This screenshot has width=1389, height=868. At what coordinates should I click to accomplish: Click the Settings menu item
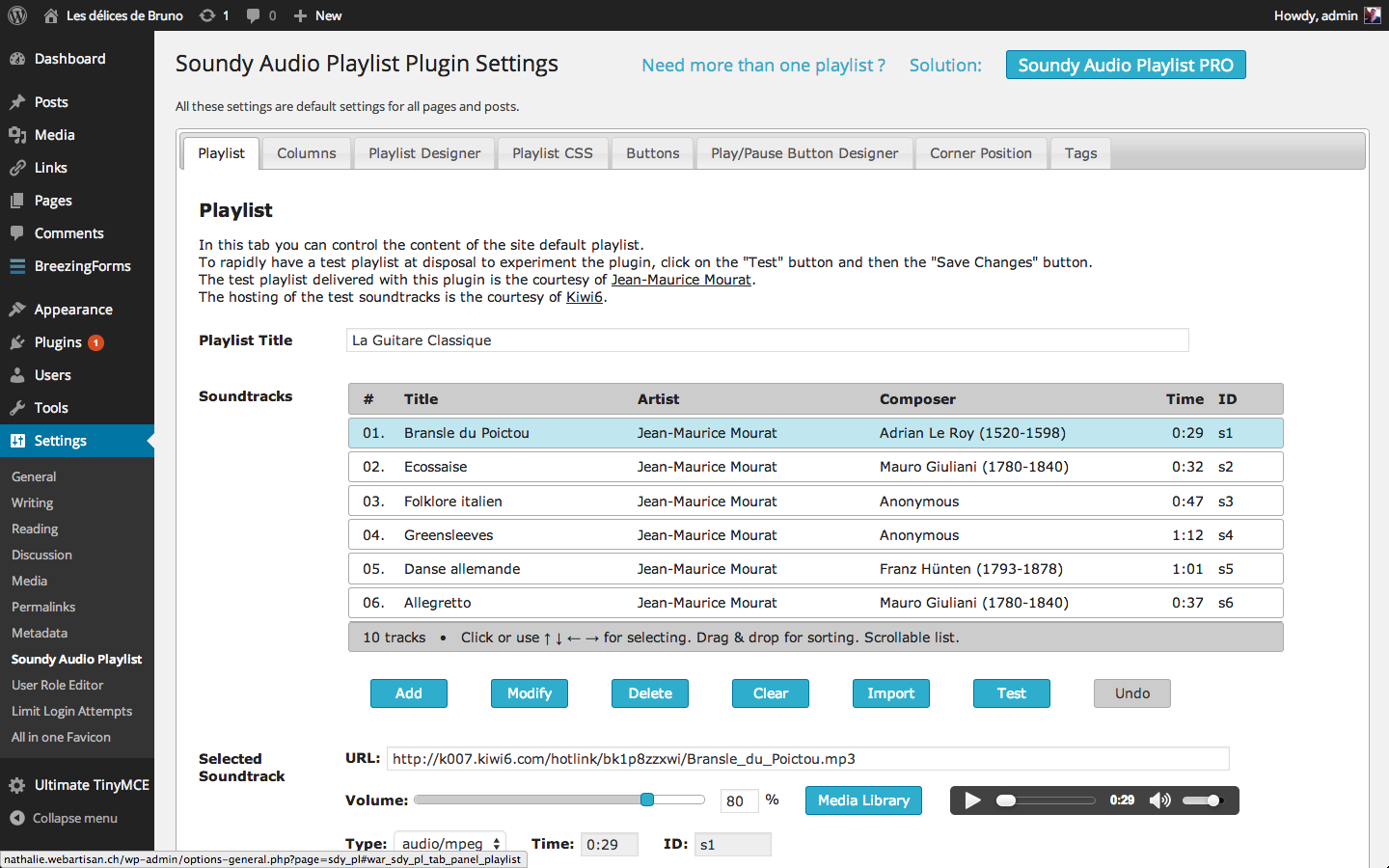[77, 441]
